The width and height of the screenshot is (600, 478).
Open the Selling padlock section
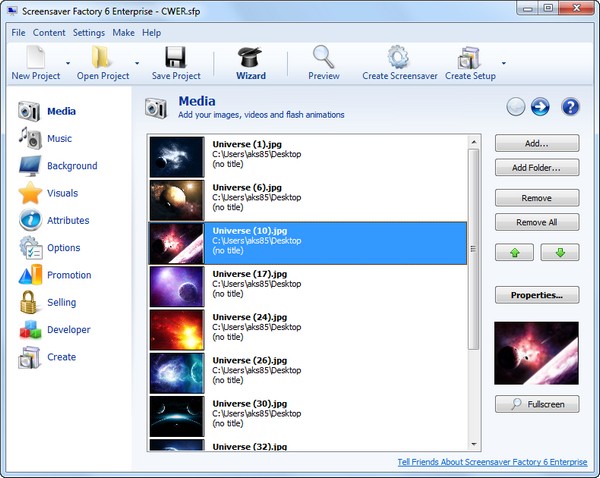click(60, 302)
